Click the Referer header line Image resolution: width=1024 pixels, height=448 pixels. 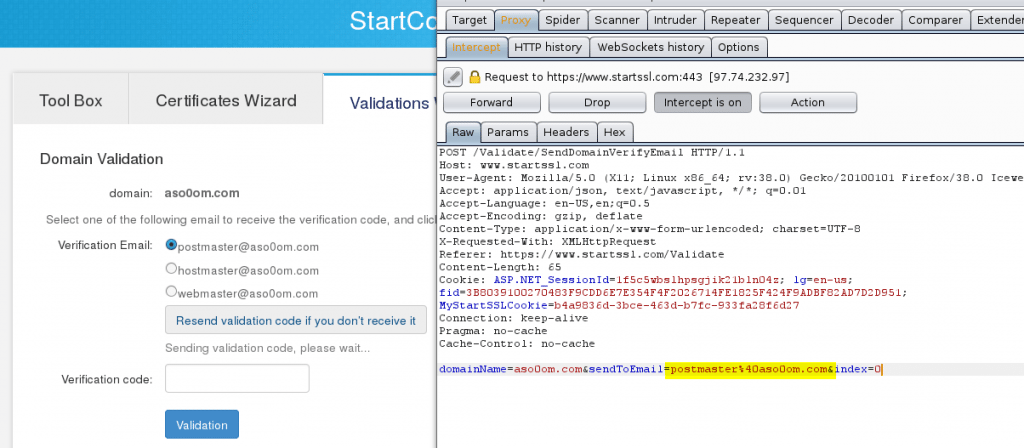[x=581, y=255]
